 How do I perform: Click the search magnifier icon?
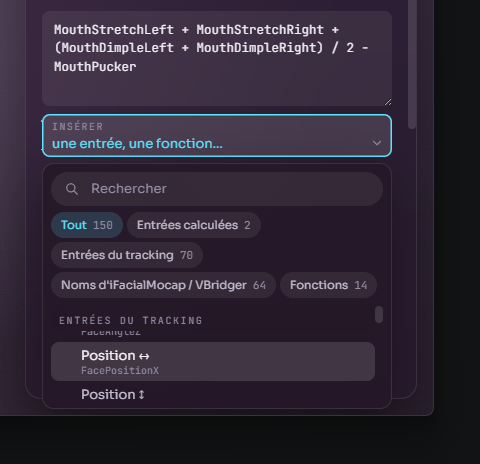[72, 189]
